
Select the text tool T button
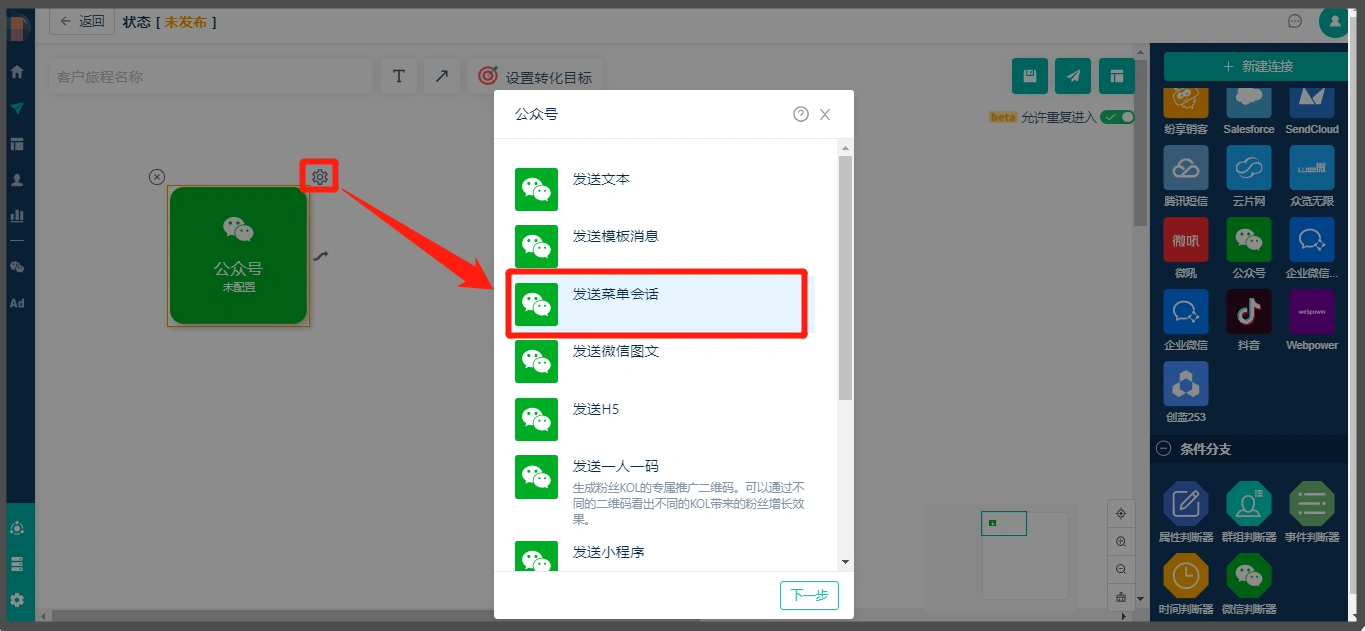point(398,77)
